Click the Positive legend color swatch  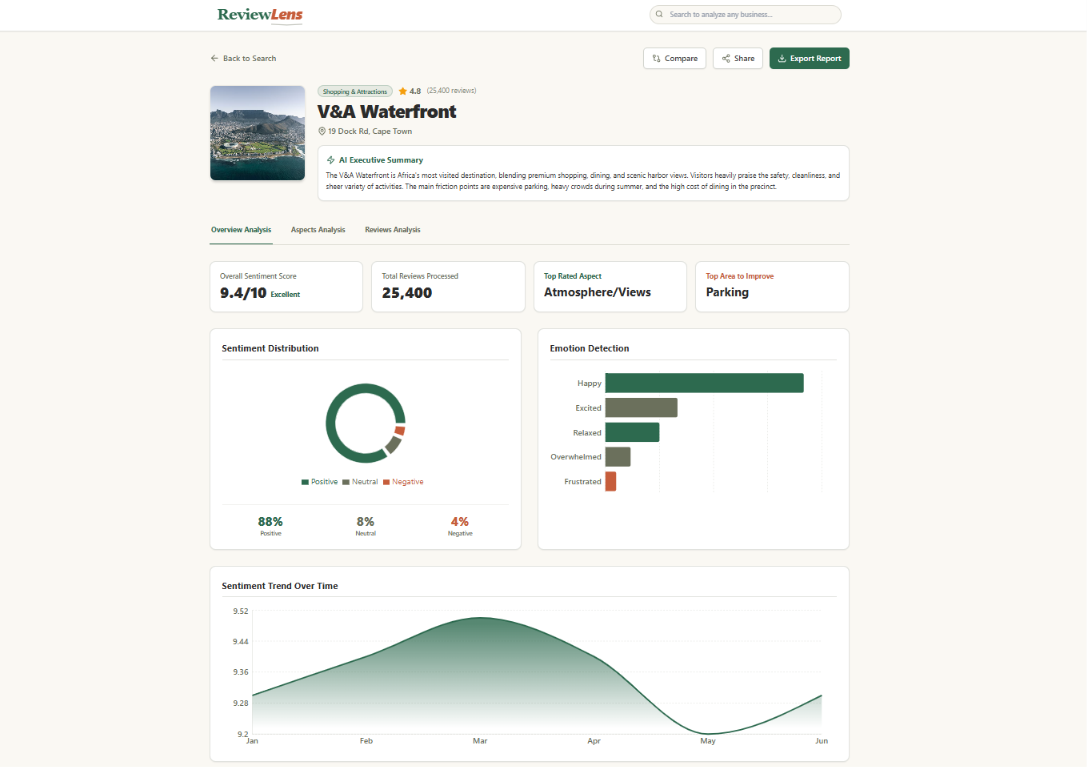(305, 482)
